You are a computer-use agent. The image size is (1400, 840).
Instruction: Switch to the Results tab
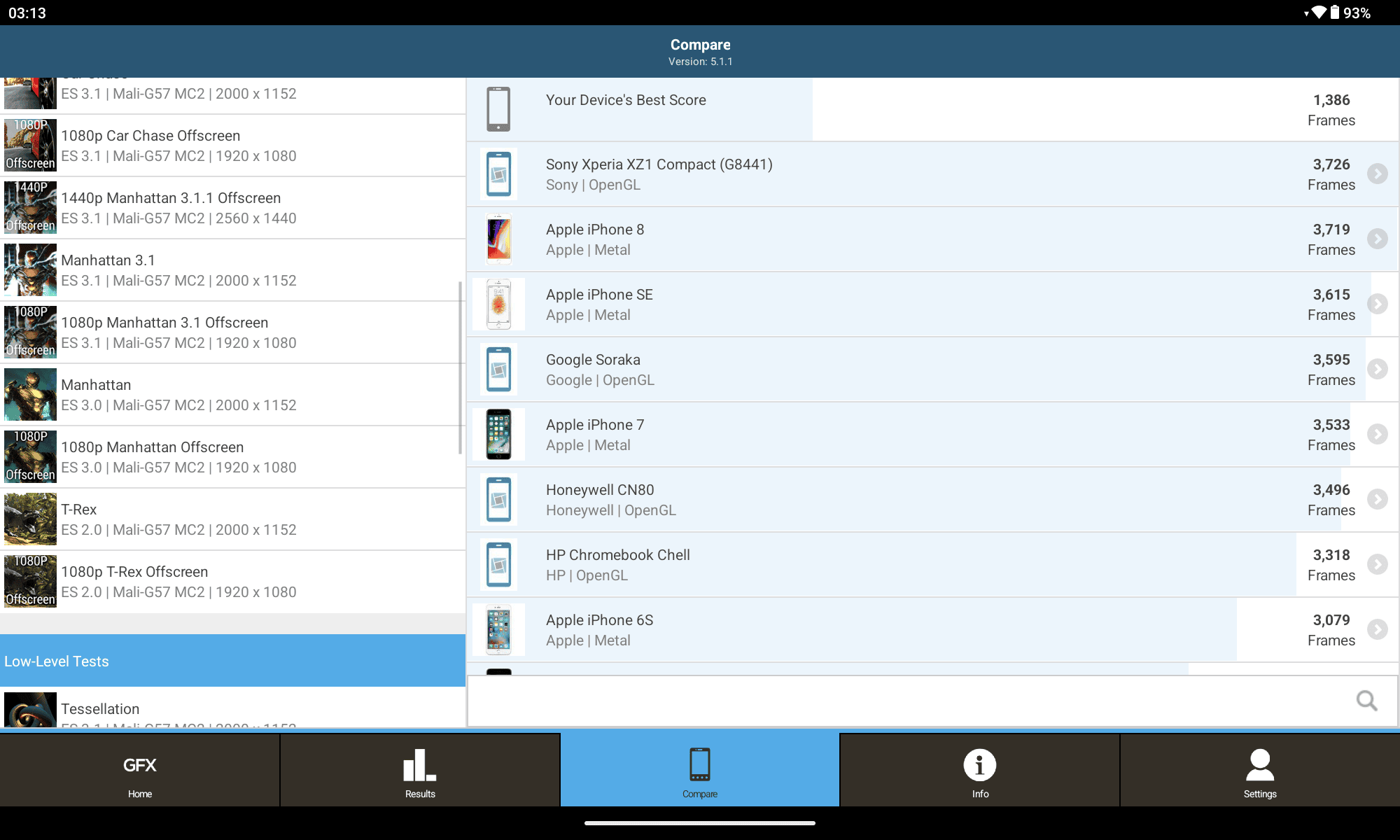point(420,770)
